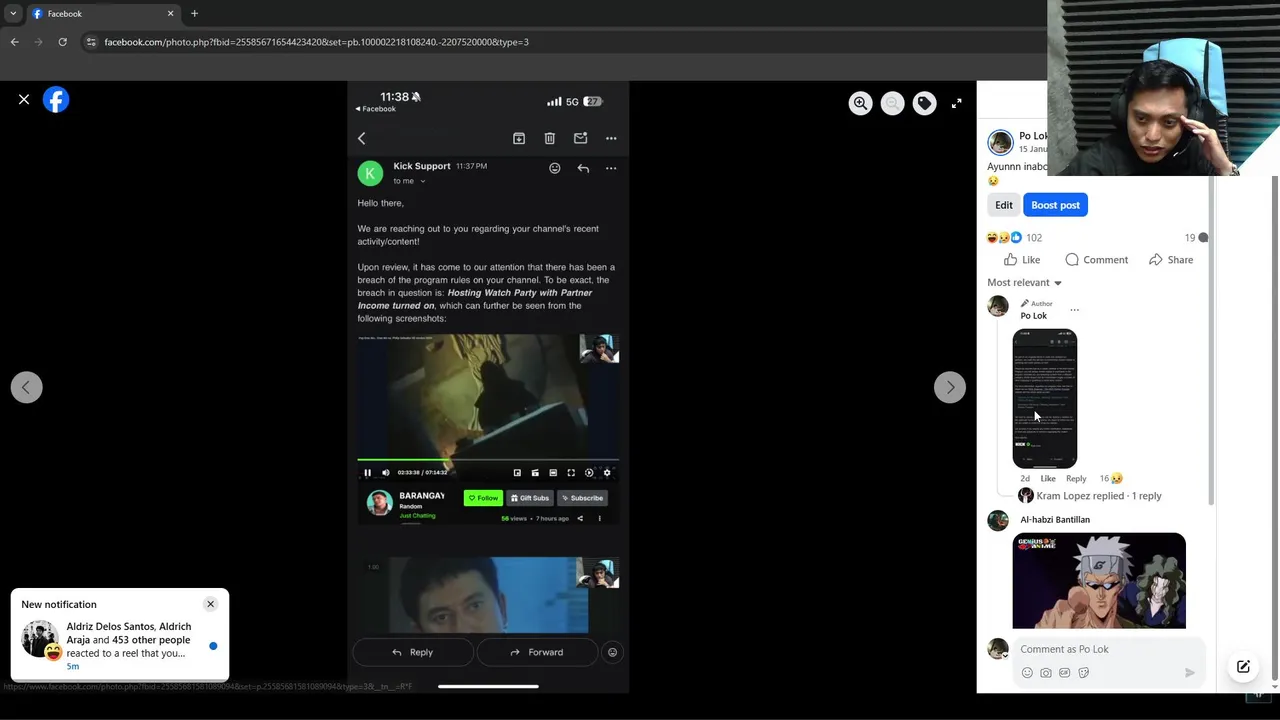Image resolution: width=1280 pixels, height=720 pixels.
Task: Close the Facebook browser tab
Action: click(x=170, y=14)
